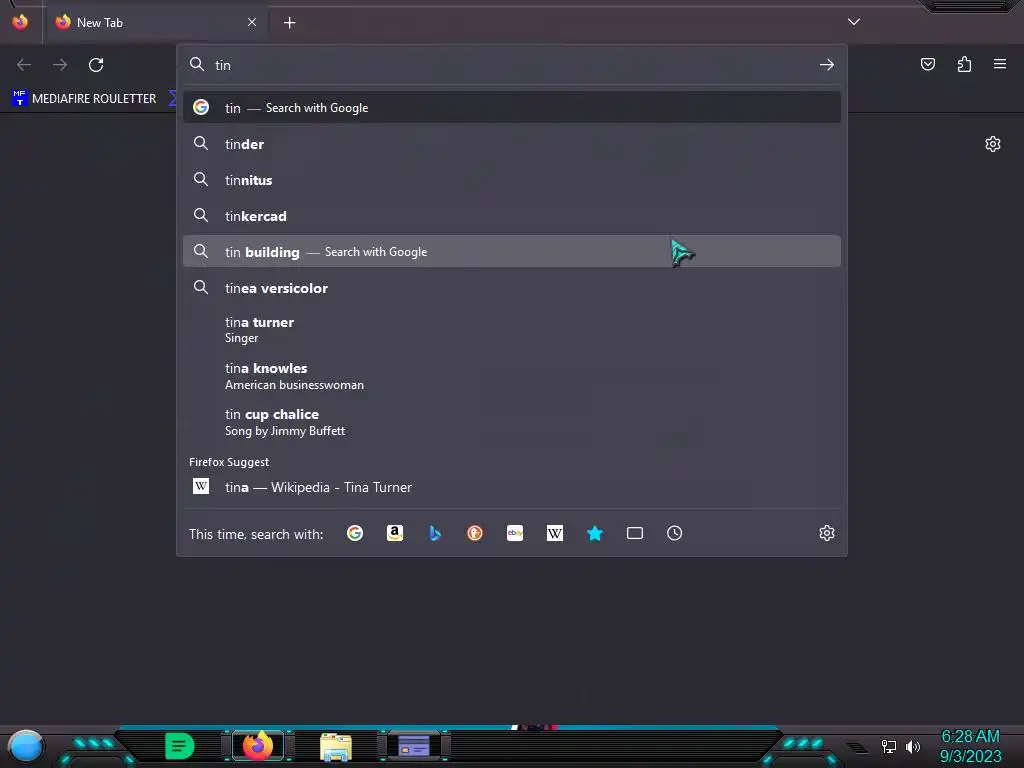Click the network icon in system tray
Screen dimensions: 1024x768
(x=889, y=746)
